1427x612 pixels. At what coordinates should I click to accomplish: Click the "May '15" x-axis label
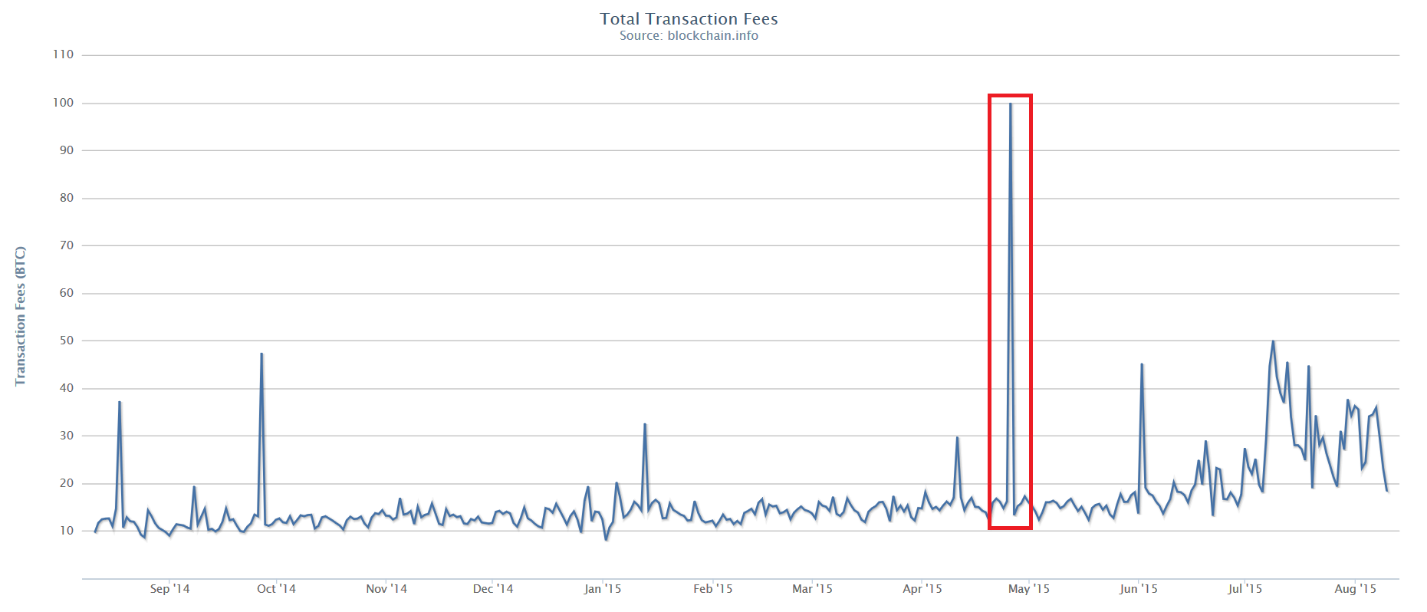coord(1029,589)
